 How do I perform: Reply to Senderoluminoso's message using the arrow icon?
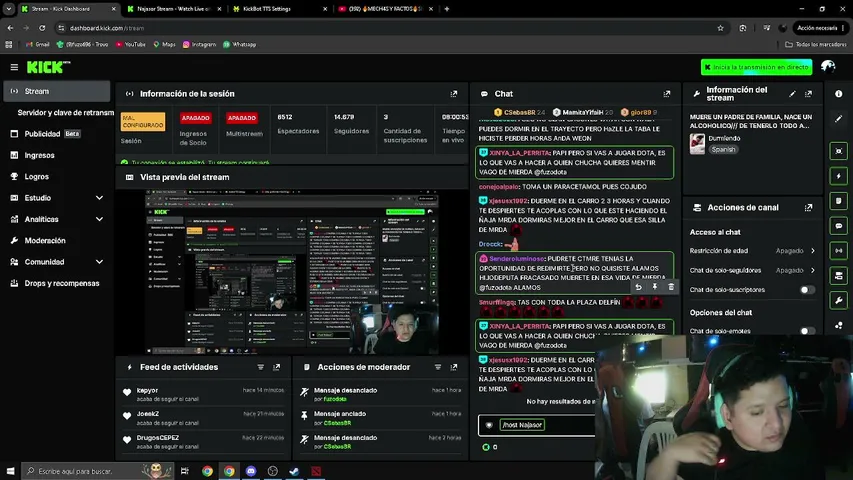[639, 287]
